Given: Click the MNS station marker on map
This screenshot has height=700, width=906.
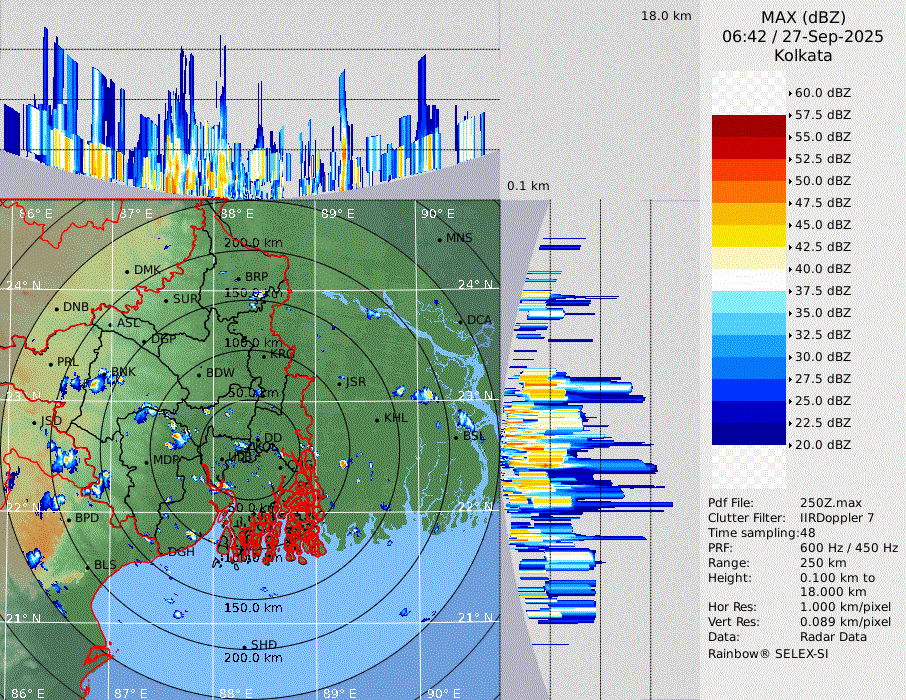Looking at the screenshot, I should pyautogui.click(x=439, y=240).
